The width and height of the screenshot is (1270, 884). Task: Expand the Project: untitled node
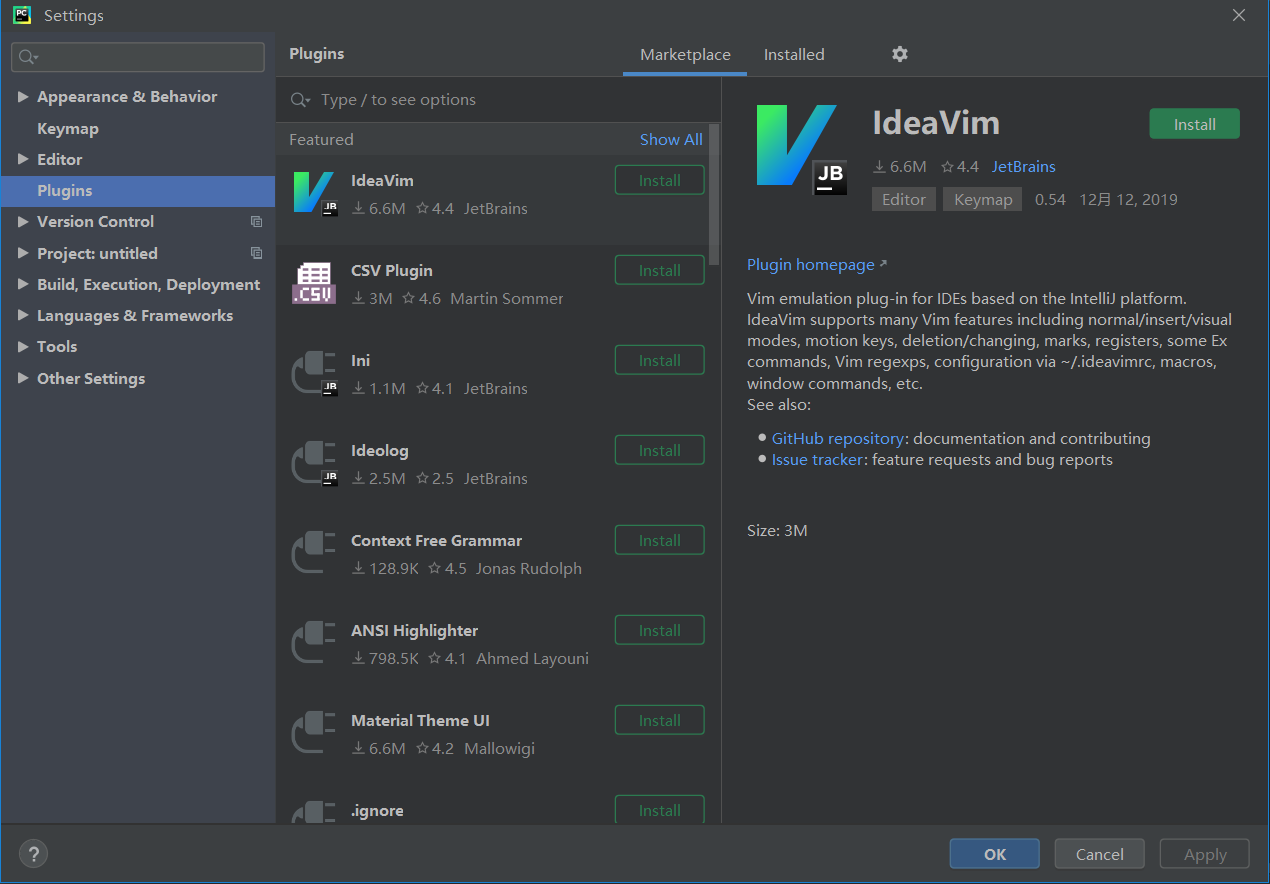pyautogui.click(x=23, y=253)
